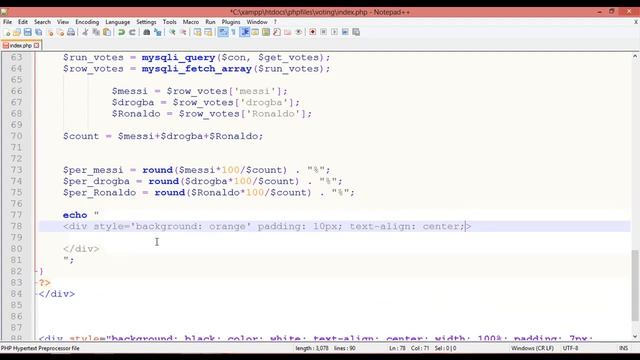The height and width of the screenshot is (360, 640).
Task: Open the Plugins menu
Action: (231, 22)
